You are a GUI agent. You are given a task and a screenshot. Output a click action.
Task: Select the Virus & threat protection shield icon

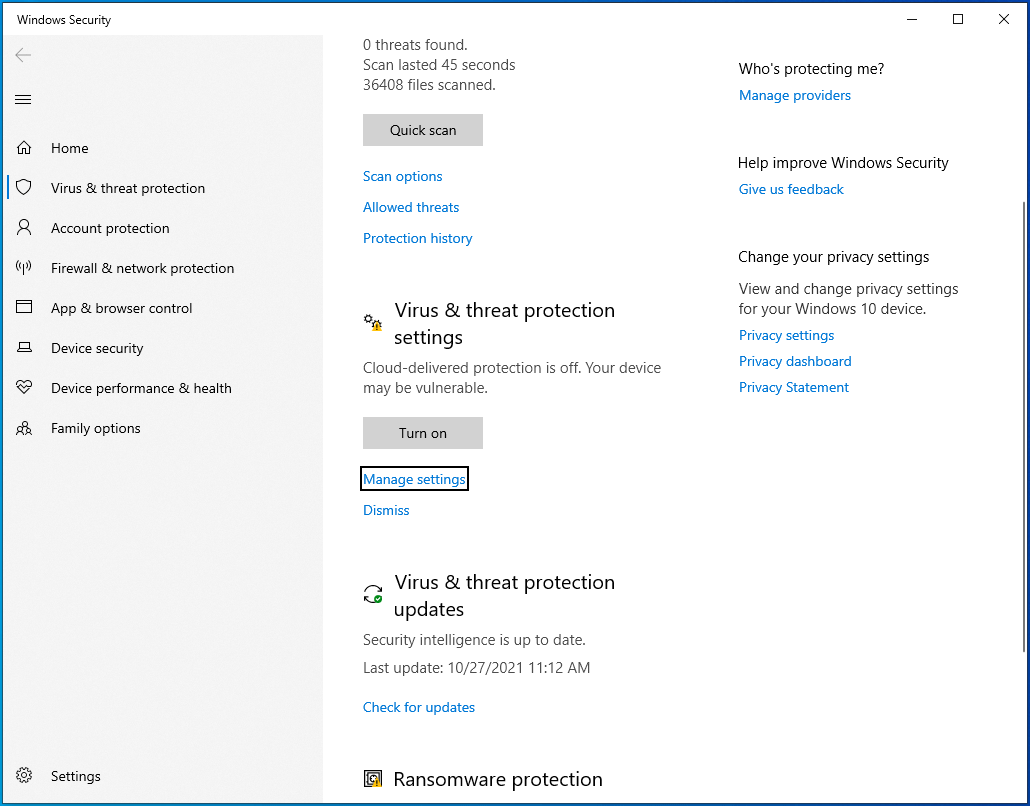coord(24,188)
